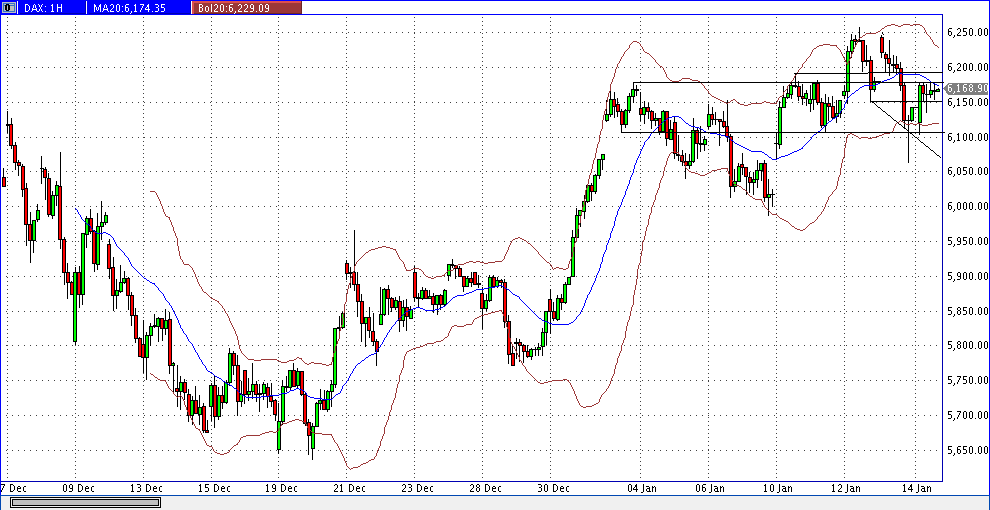Click the chart window icon beside DAX
This screenshot has height=510, width=990.
click(x=11, y=8)
